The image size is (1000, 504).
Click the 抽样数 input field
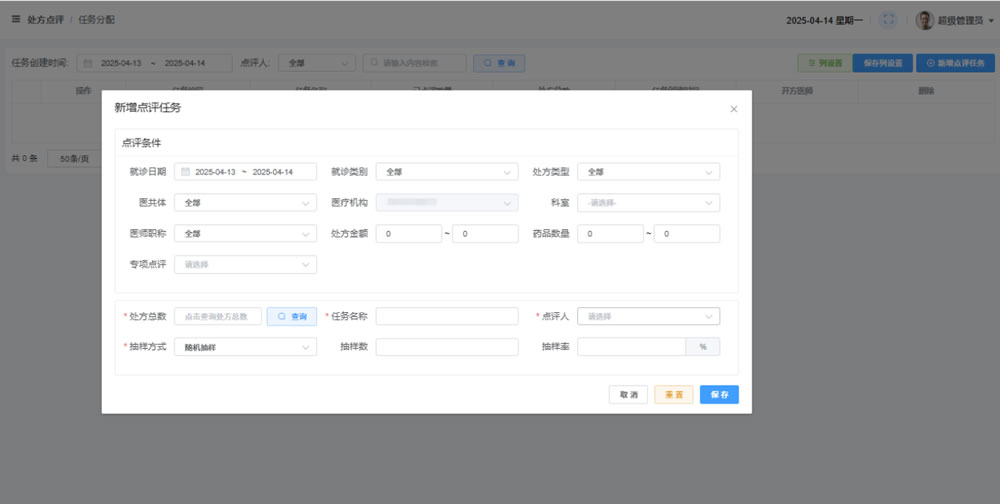click(447, 347)
